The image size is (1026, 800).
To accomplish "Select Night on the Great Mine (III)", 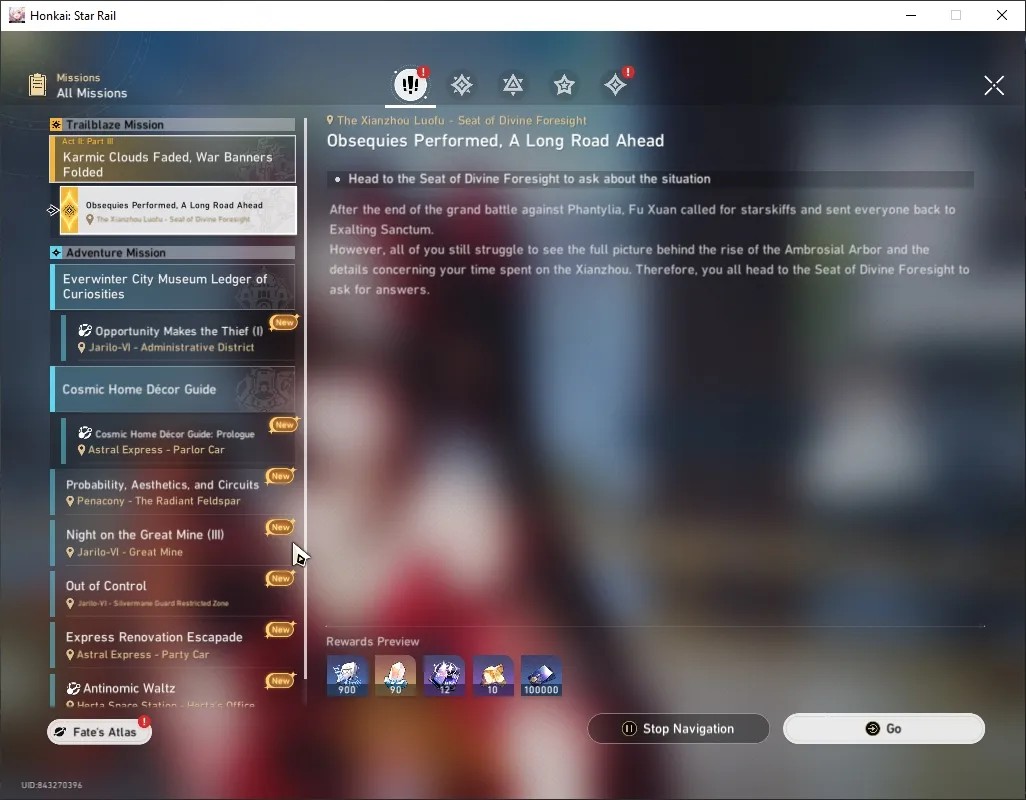I will pos(173,543).
